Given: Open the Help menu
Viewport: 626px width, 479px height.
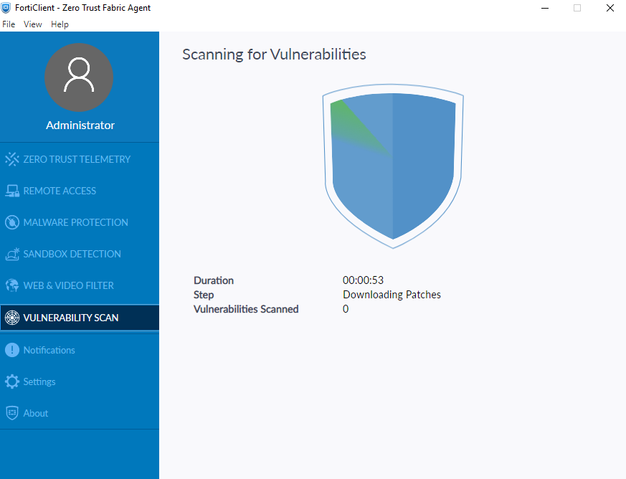Looking at the screenshot, I should click(59, 24).
